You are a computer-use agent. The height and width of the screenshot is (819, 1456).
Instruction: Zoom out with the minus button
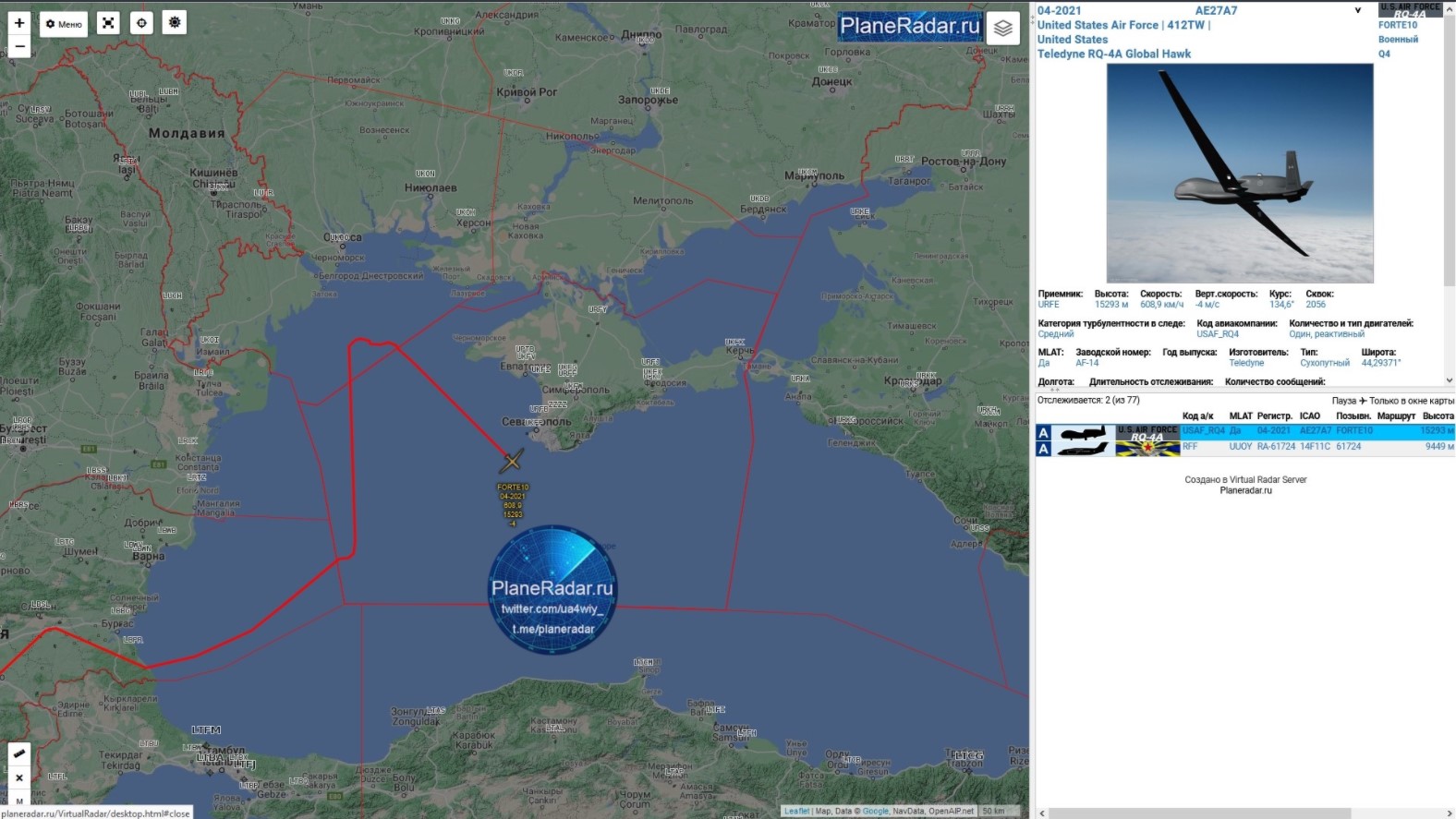pyautogui.click(x=19, y=46)
